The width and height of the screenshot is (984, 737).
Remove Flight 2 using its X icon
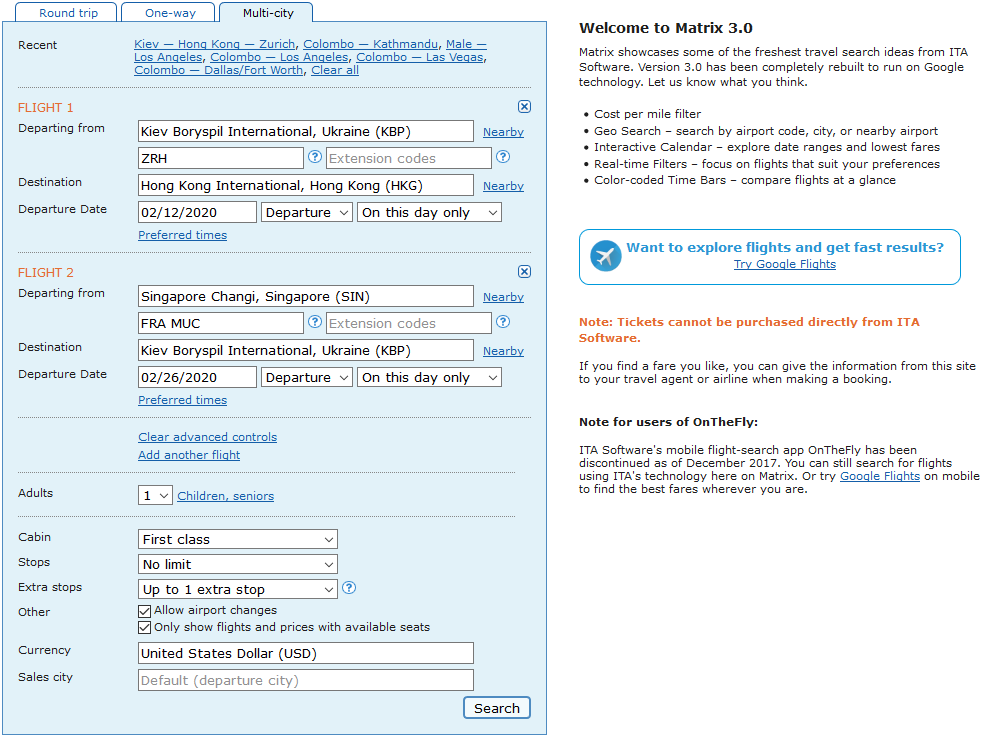coord(524,272)
